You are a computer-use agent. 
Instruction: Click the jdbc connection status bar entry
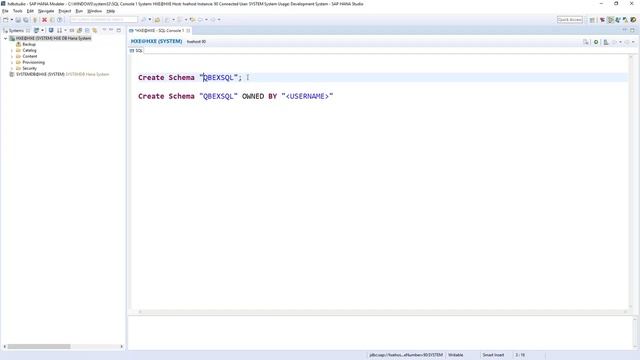(406, 355)
